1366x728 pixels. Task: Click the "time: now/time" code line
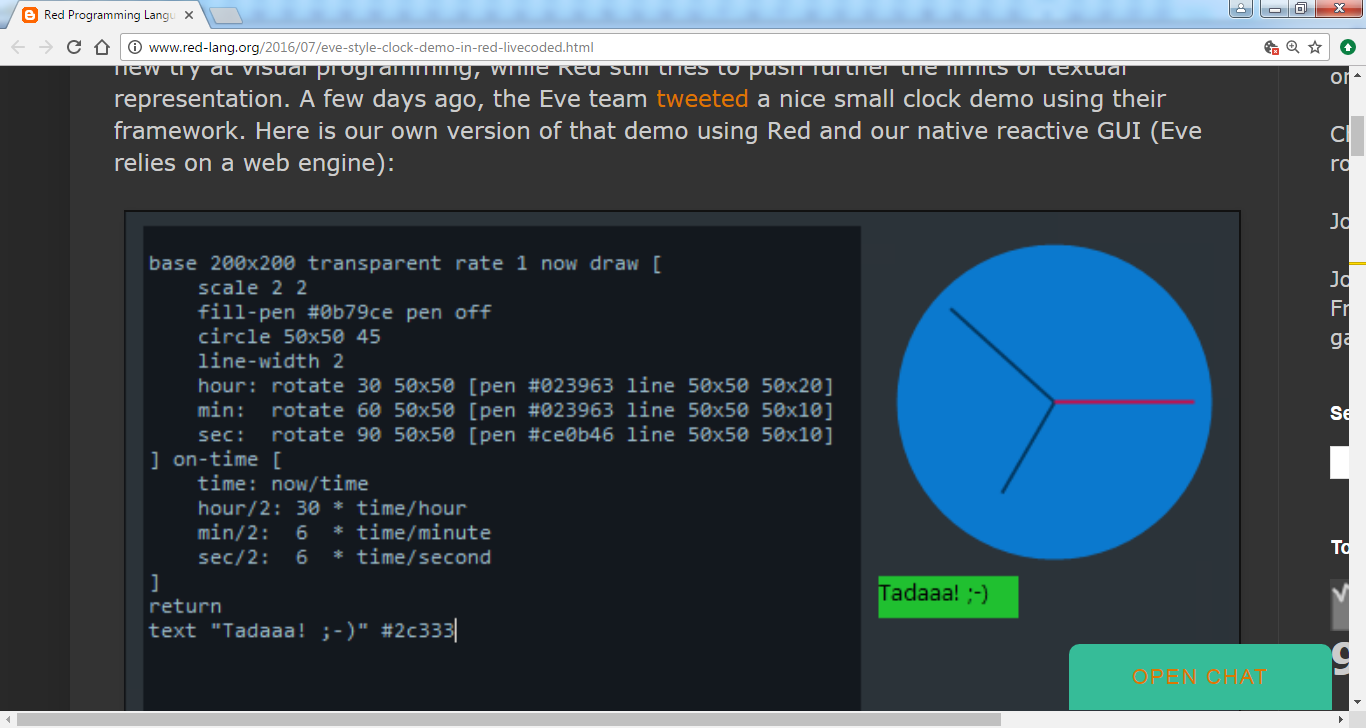pos(283,484)
